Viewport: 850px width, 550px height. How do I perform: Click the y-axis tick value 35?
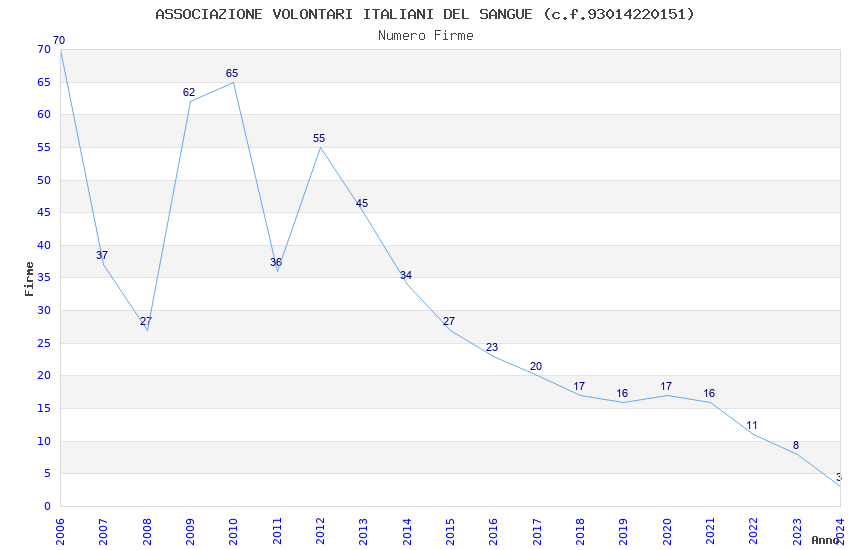point(44,277)
